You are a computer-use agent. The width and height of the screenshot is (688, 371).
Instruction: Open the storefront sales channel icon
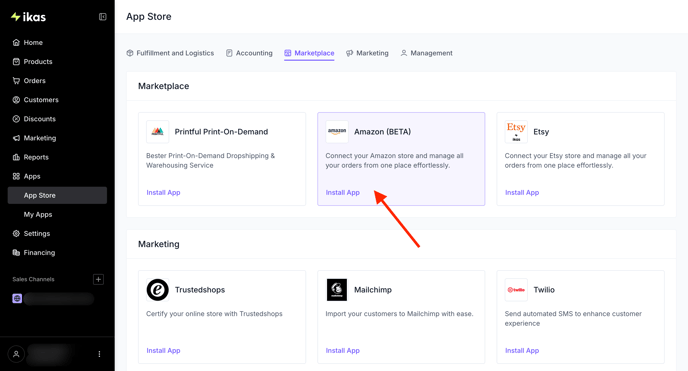(17, 299)
